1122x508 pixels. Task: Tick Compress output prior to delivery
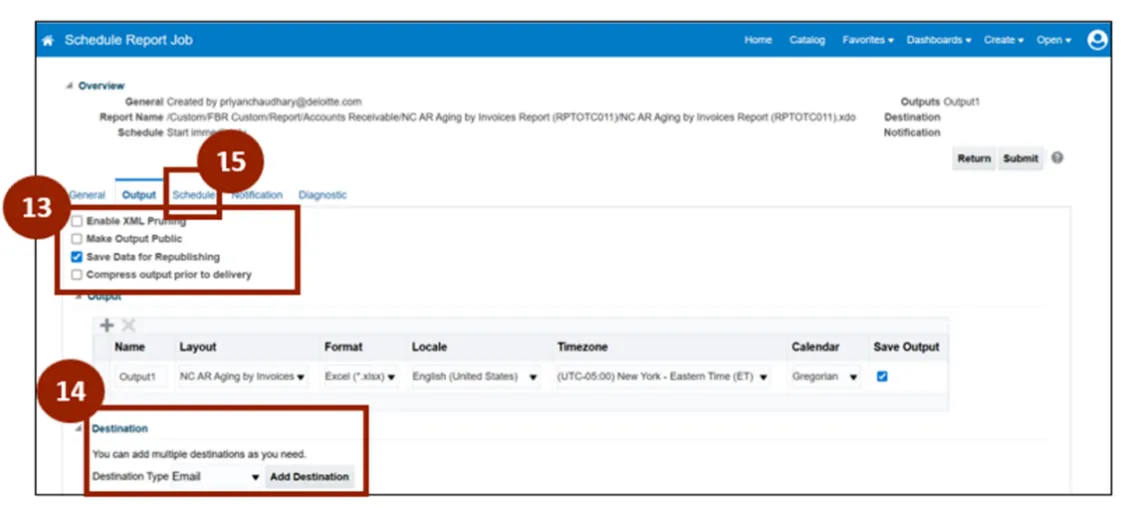[77, 275]
